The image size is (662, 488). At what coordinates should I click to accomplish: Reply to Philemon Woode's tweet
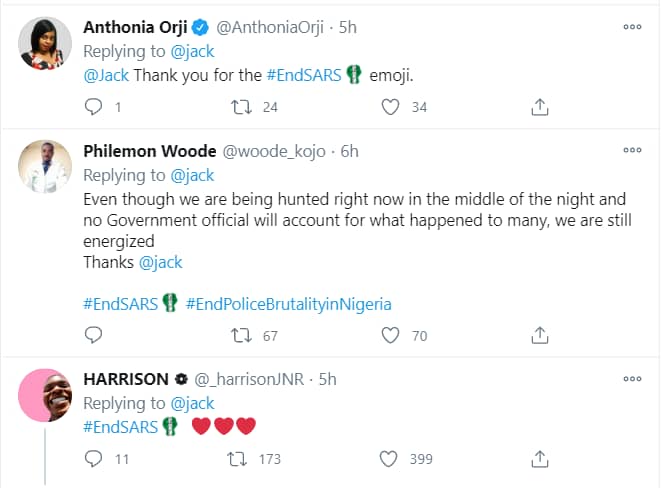pyautogui.click(x=94, y=335)
